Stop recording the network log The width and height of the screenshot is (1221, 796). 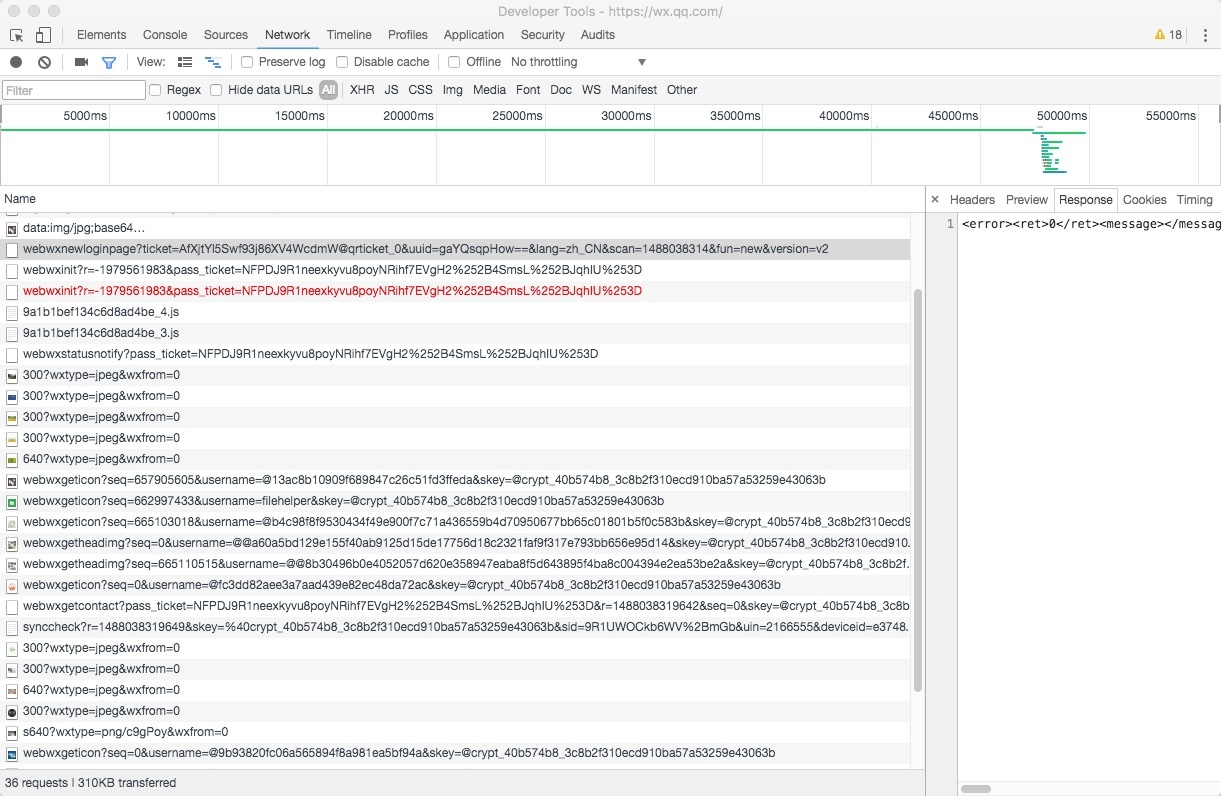pos(16,62)
